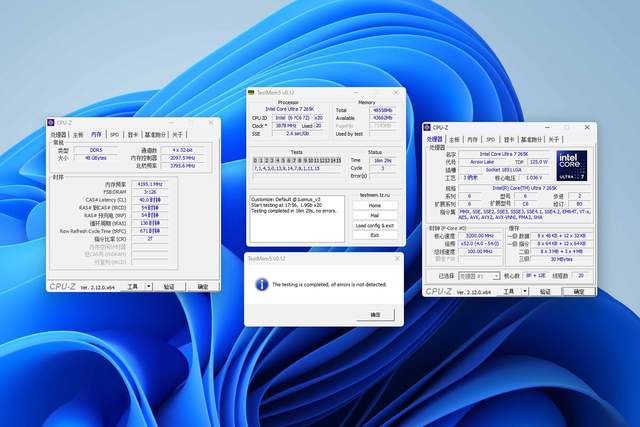Click 工具 button in left CPU-Z window
Screen dimensions: 640x427
133,287
